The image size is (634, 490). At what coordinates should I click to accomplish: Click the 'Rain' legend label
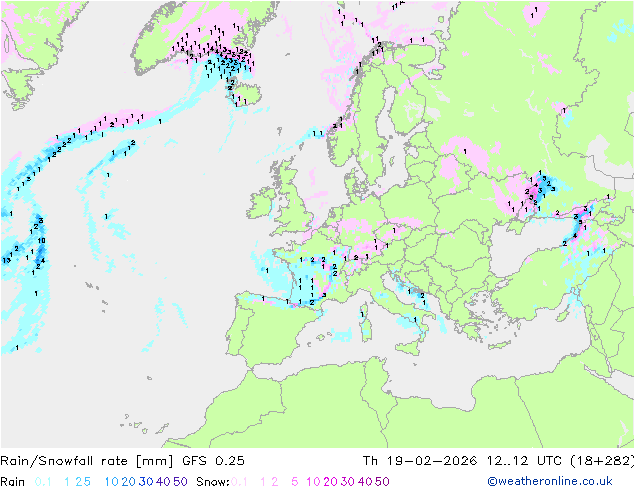click(x=13, y=482)
